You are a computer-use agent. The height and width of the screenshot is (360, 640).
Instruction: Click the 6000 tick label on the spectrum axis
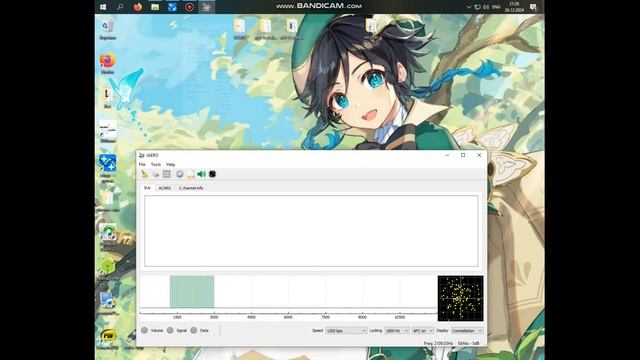pos(288,317)
